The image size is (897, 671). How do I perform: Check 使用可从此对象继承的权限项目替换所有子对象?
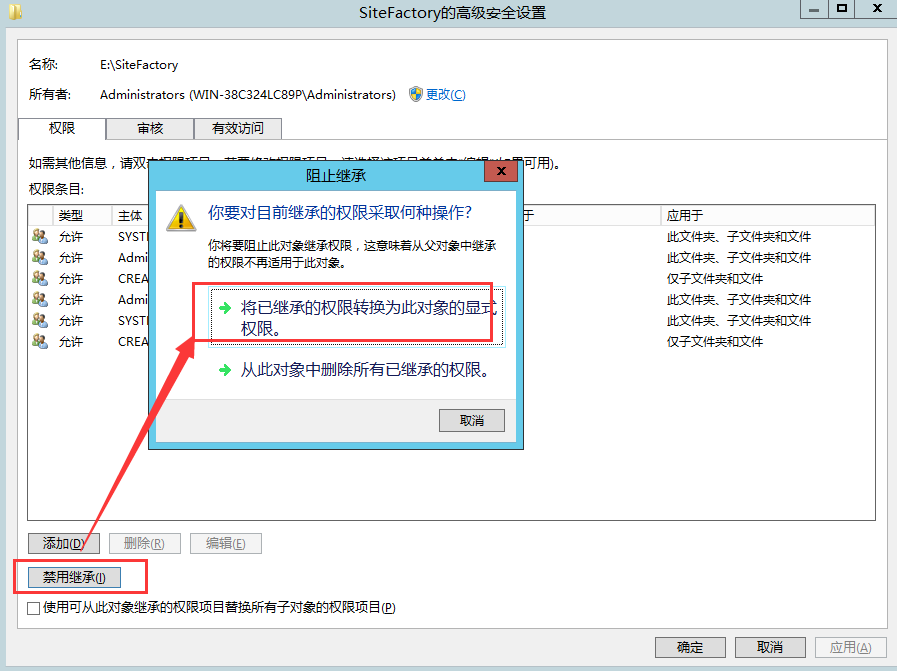[34, 608]
